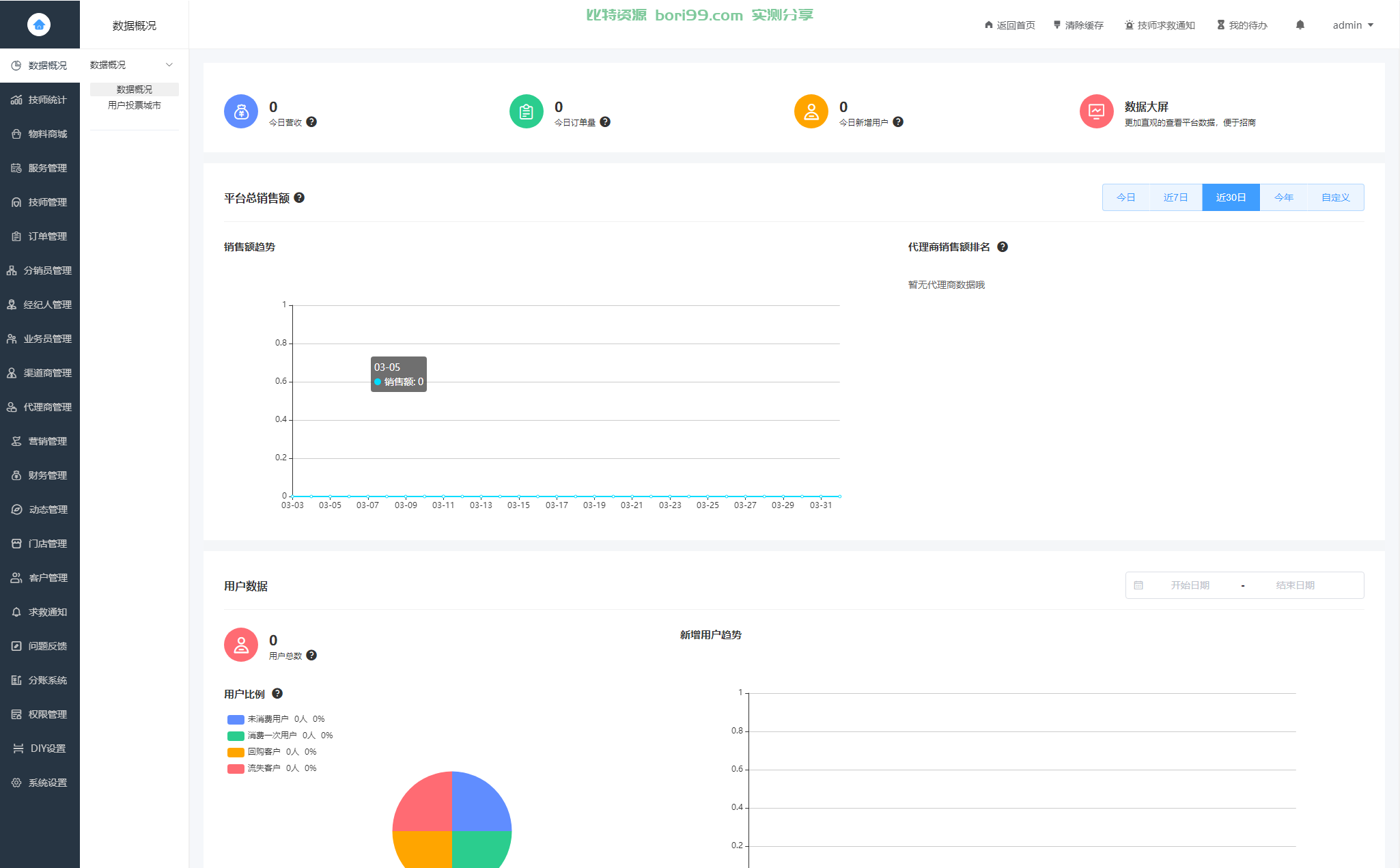Click the 用户总数 red person icon
Image resolution: width=1400 pixels, height=868 pixels.
point(241,645)
